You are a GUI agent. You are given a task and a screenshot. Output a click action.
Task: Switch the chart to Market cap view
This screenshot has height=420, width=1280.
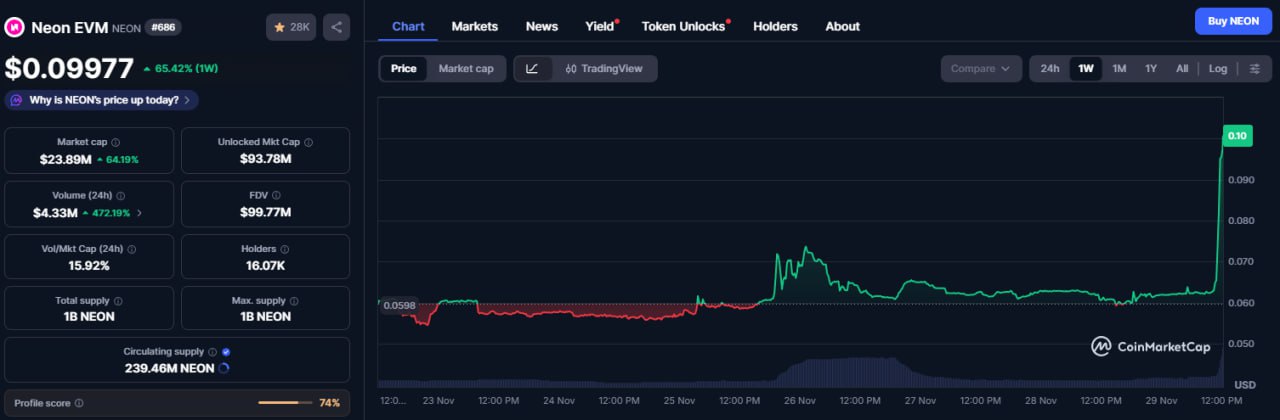465,68
